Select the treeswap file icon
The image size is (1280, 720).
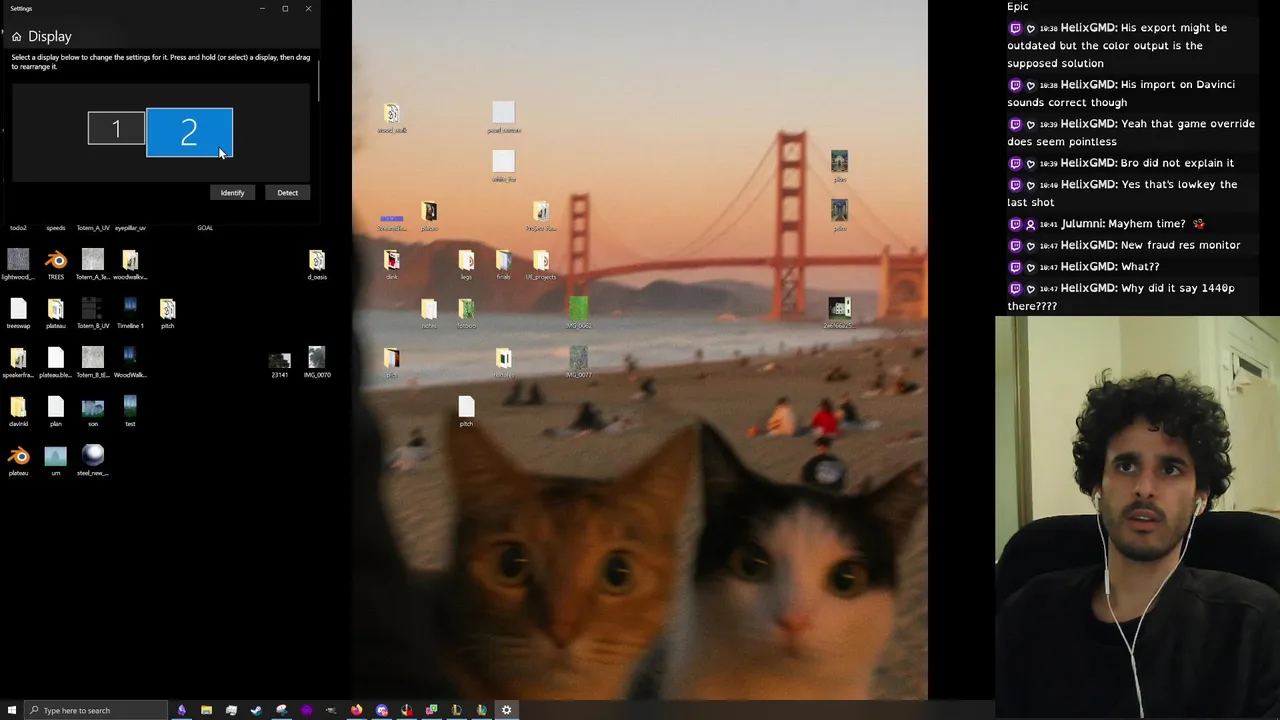coord(18,309)
